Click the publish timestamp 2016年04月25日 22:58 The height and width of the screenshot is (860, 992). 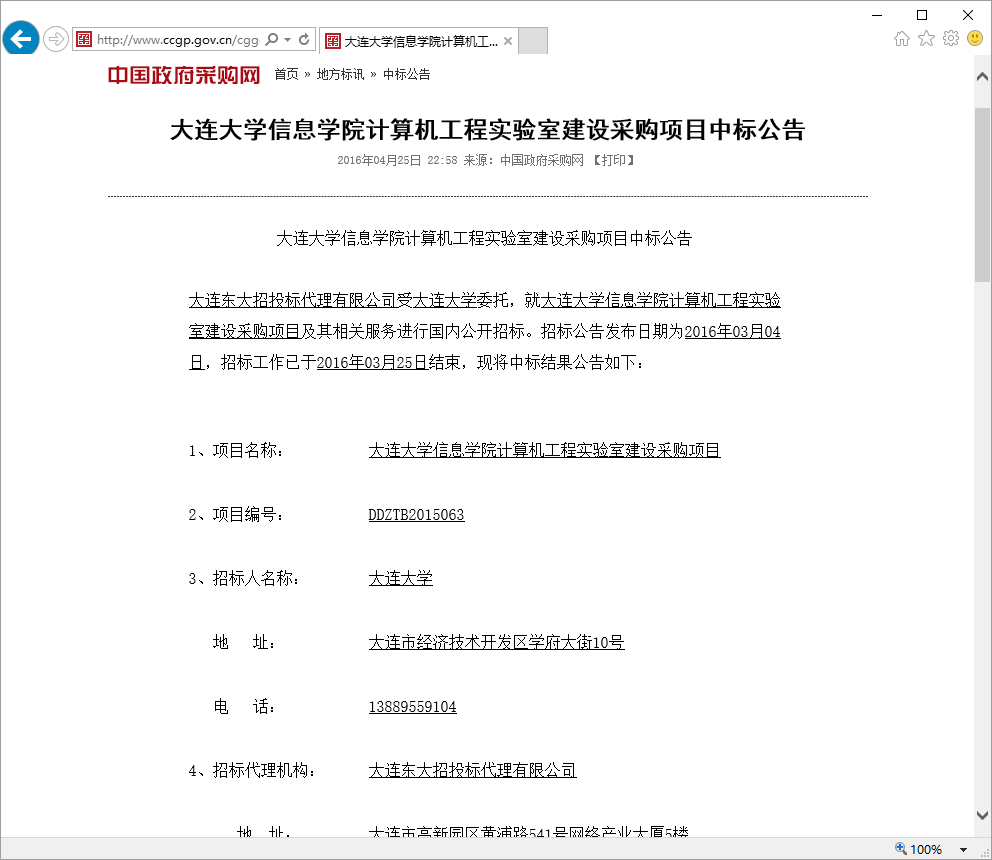point(397,161)
